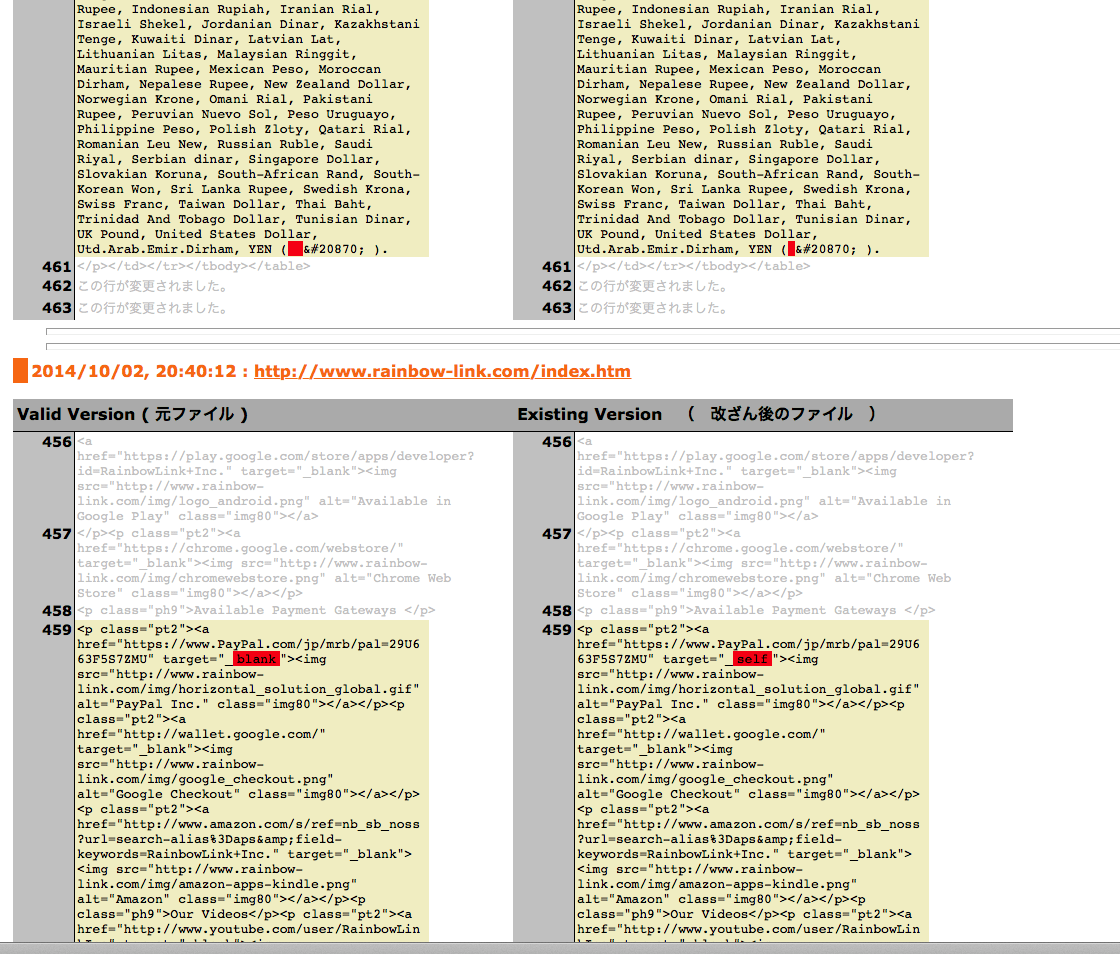The width and height of the screenshot is (1120, 954).
Task: Click line number 458 in the Valid Version column
Action: point(56,611)
